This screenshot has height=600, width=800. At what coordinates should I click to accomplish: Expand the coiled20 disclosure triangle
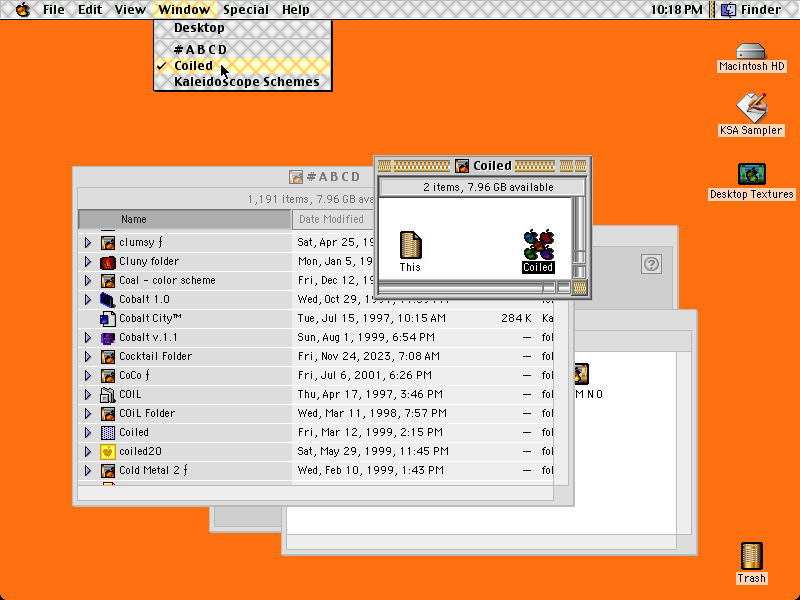[88, 452]
